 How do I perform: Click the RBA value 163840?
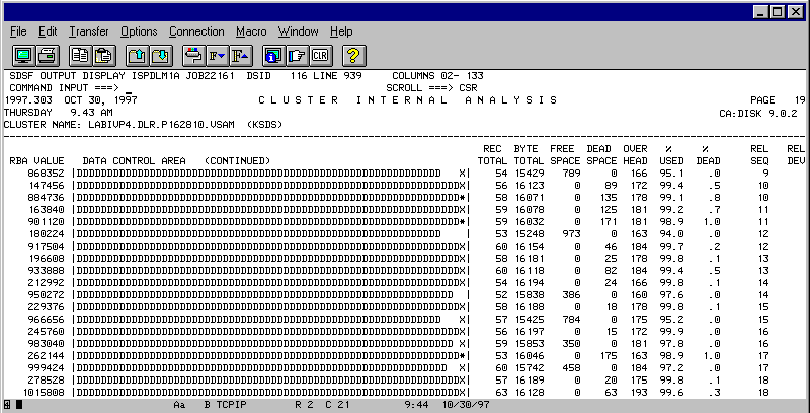(45, 210)
